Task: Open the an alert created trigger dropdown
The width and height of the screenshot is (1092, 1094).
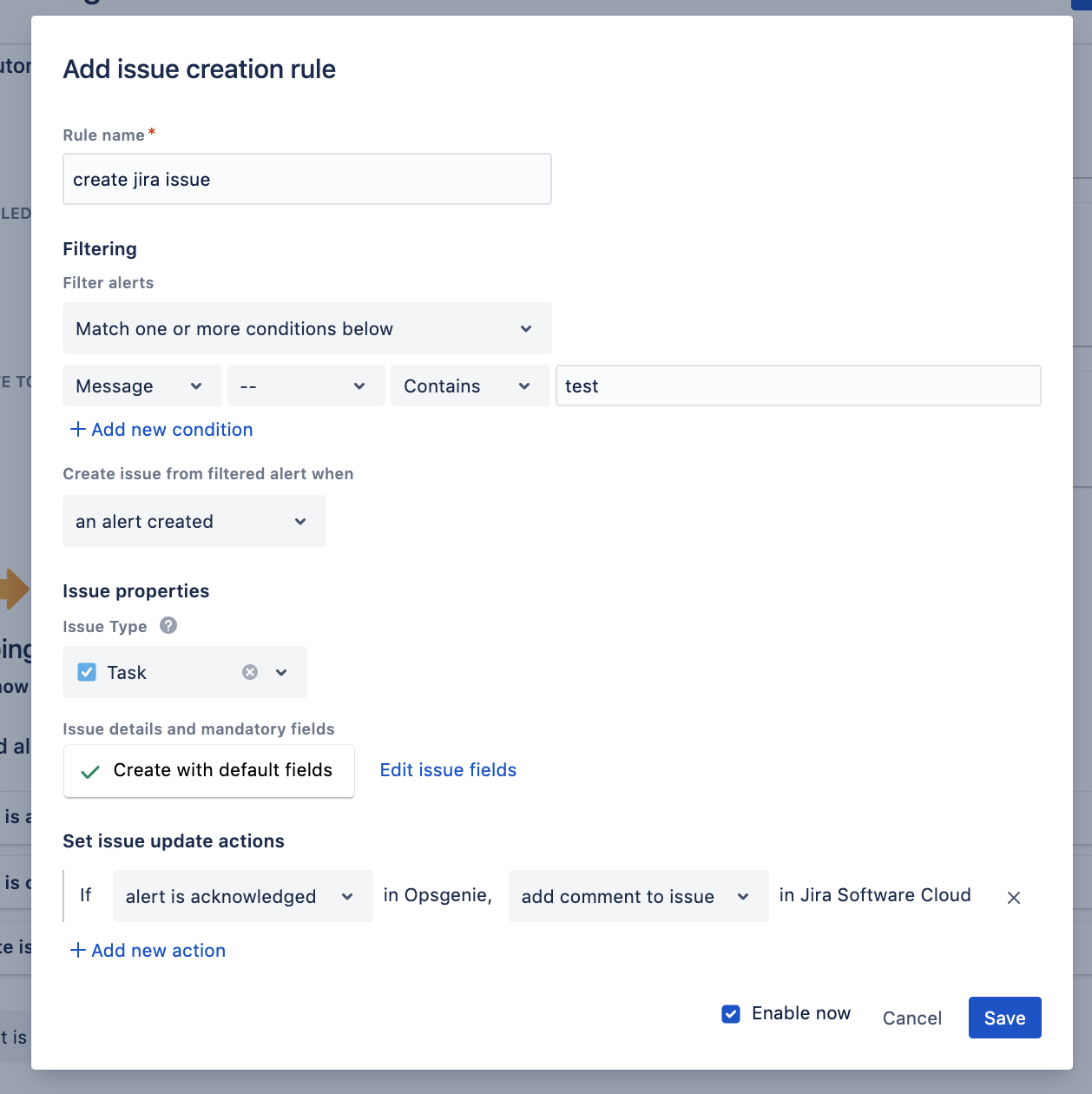Action: pos(194,521)
